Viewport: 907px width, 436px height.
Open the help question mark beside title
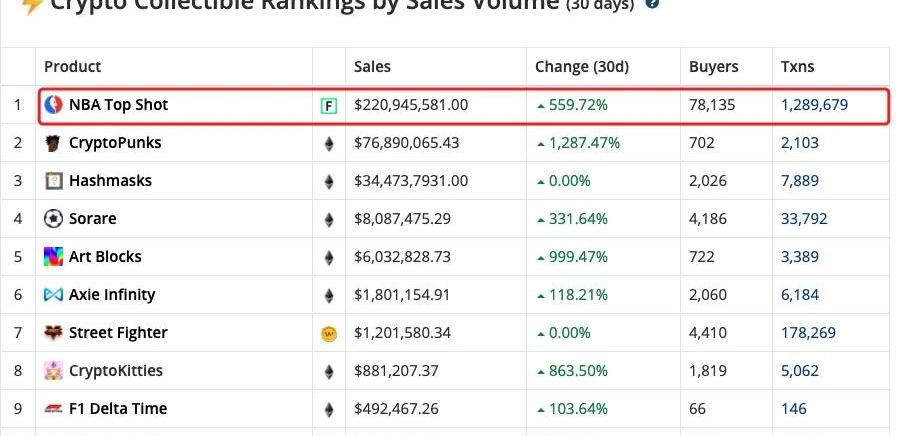point(652,4)
